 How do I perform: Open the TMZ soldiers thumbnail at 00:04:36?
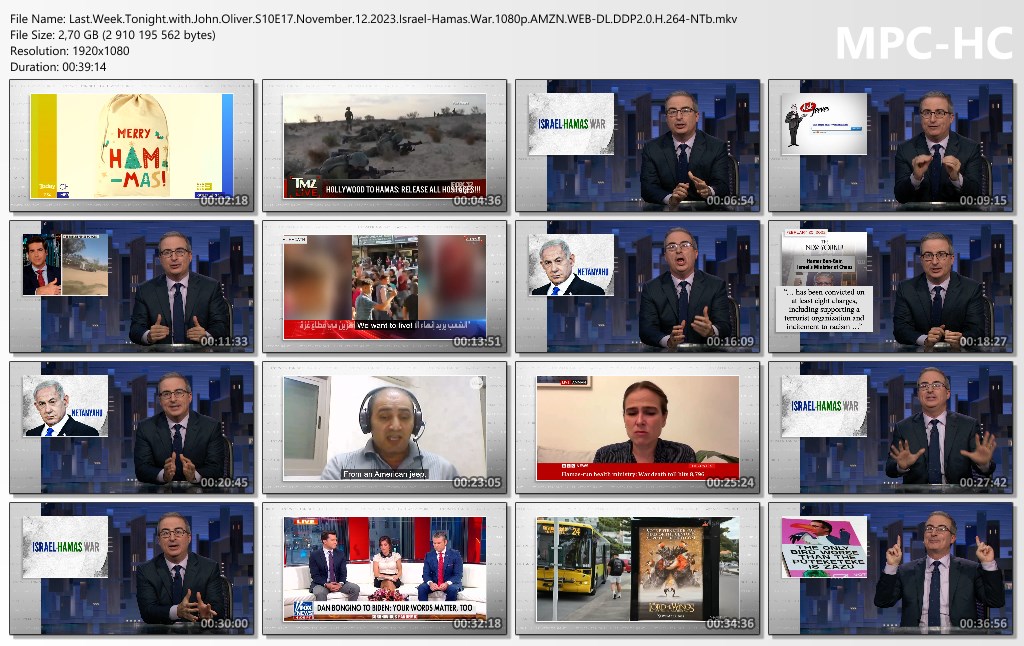[x=384, y=146]
